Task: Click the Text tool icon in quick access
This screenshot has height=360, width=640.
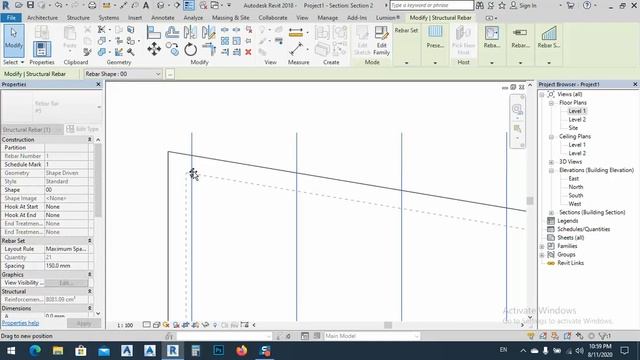Action: (145, 5)
